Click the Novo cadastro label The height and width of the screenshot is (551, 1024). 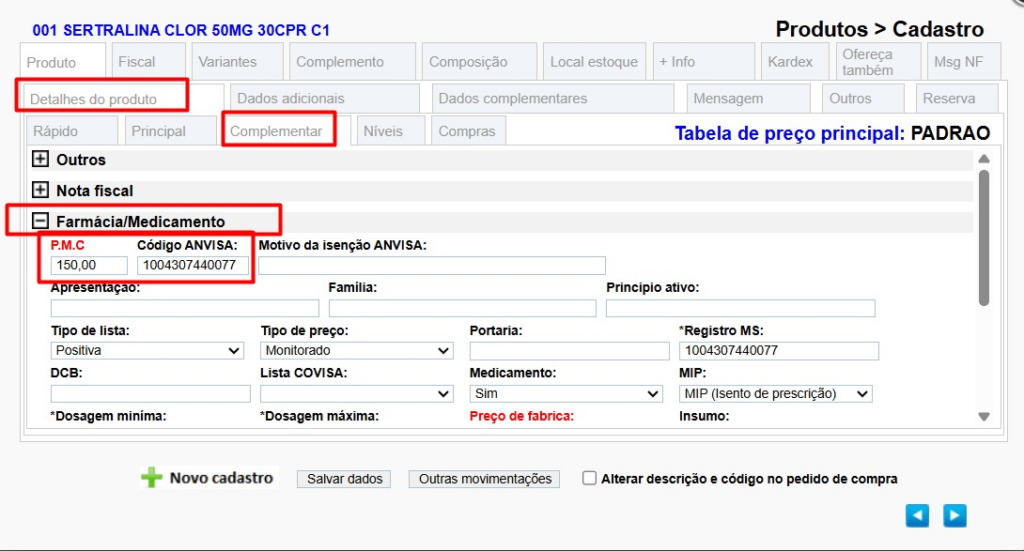click(x=221, y=478)
